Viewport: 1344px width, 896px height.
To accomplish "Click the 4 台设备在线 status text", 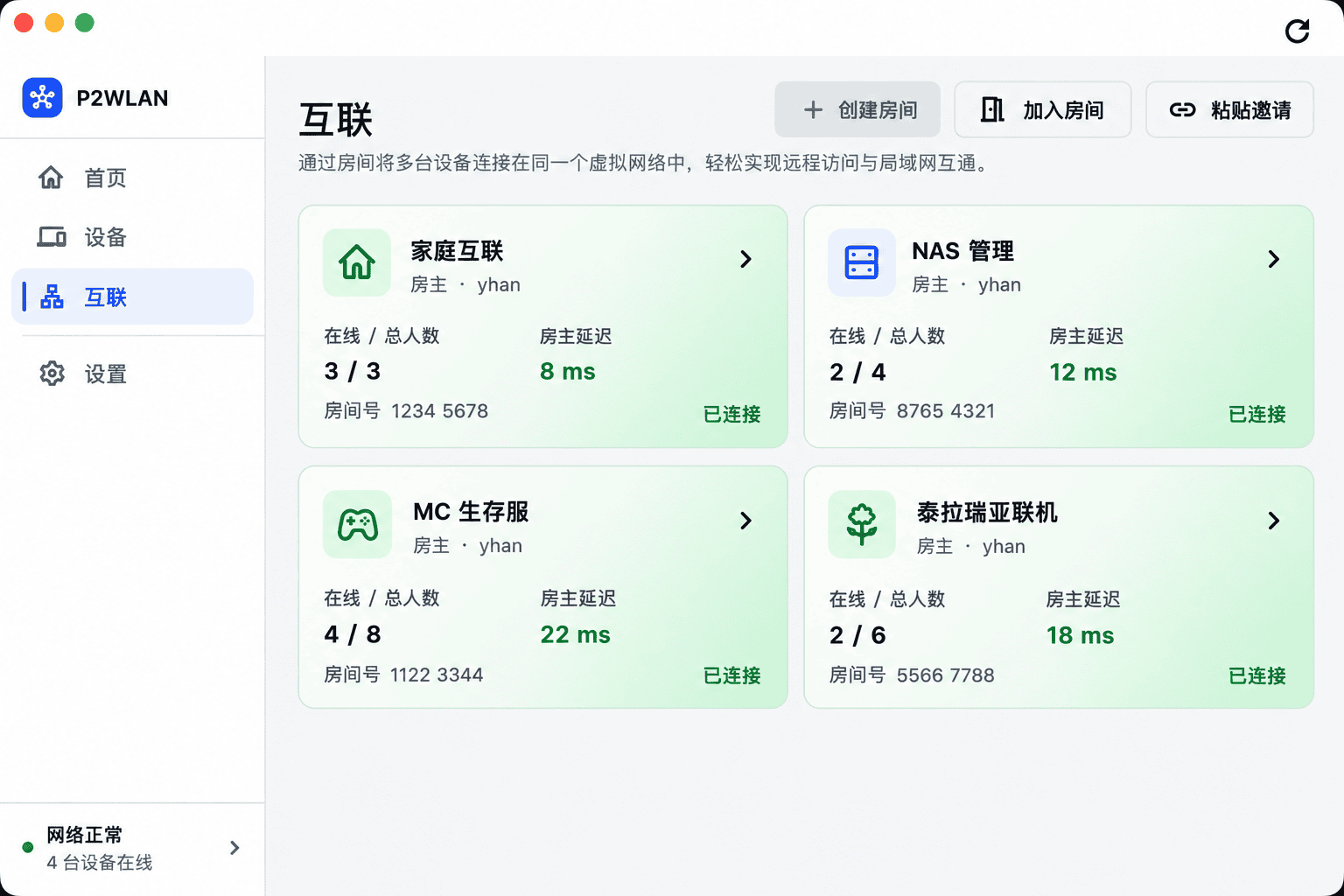I will click(x=100, y=862).
